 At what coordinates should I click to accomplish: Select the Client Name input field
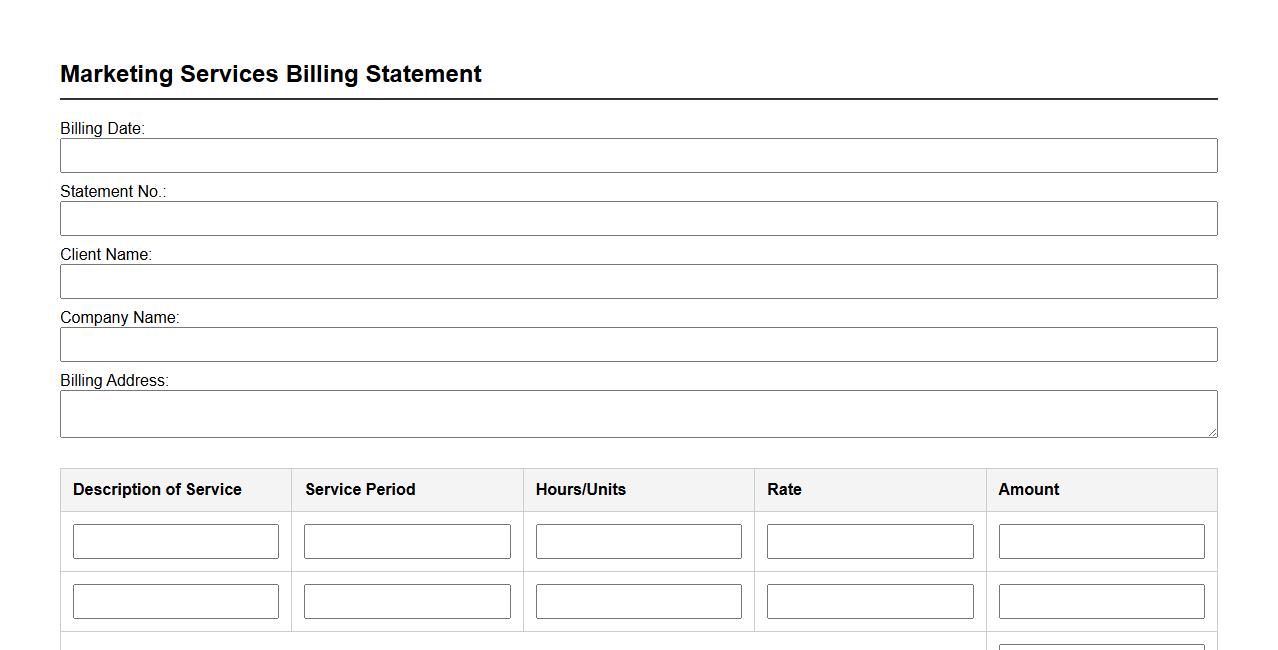click(x=638, y=282)
